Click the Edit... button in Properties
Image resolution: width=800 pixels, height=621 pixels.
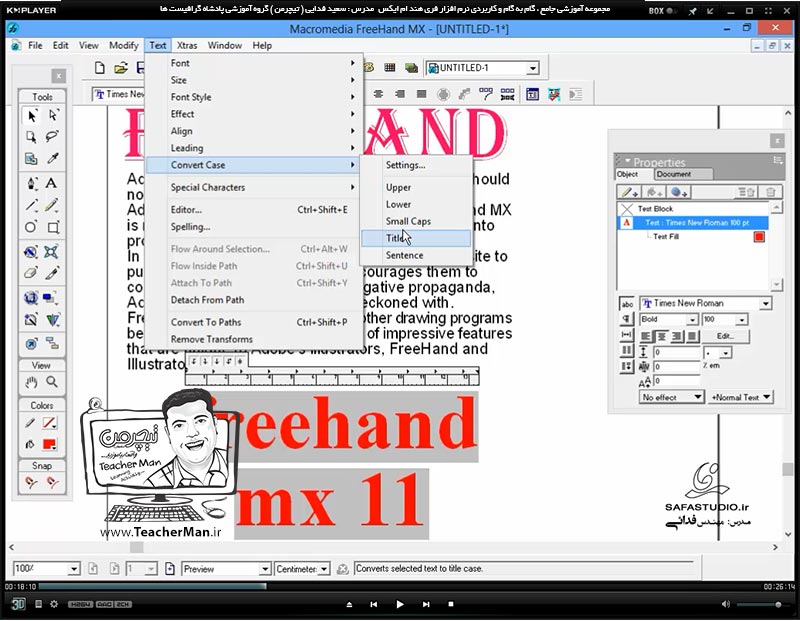point(726,336)
